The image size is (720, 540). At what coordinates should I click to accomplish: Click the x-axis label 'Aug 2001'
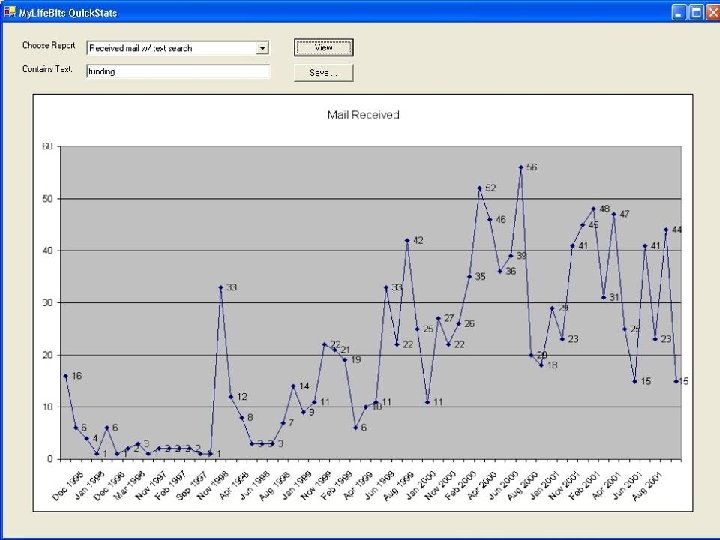pos(647,485)
